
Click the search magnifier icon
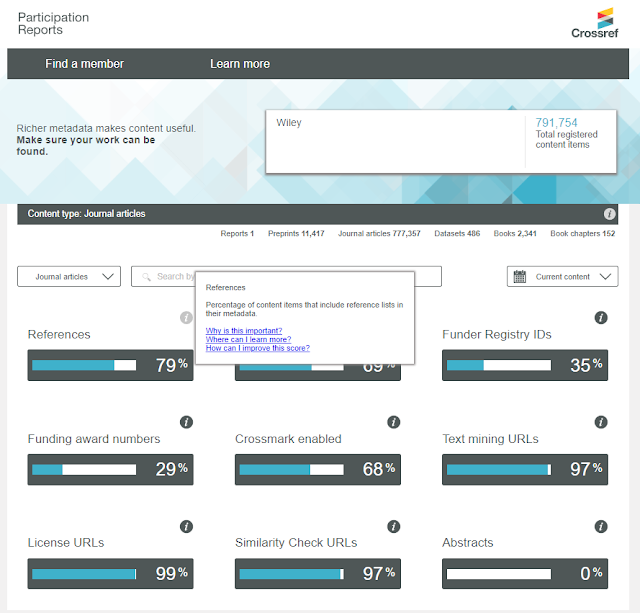[146, 277]
